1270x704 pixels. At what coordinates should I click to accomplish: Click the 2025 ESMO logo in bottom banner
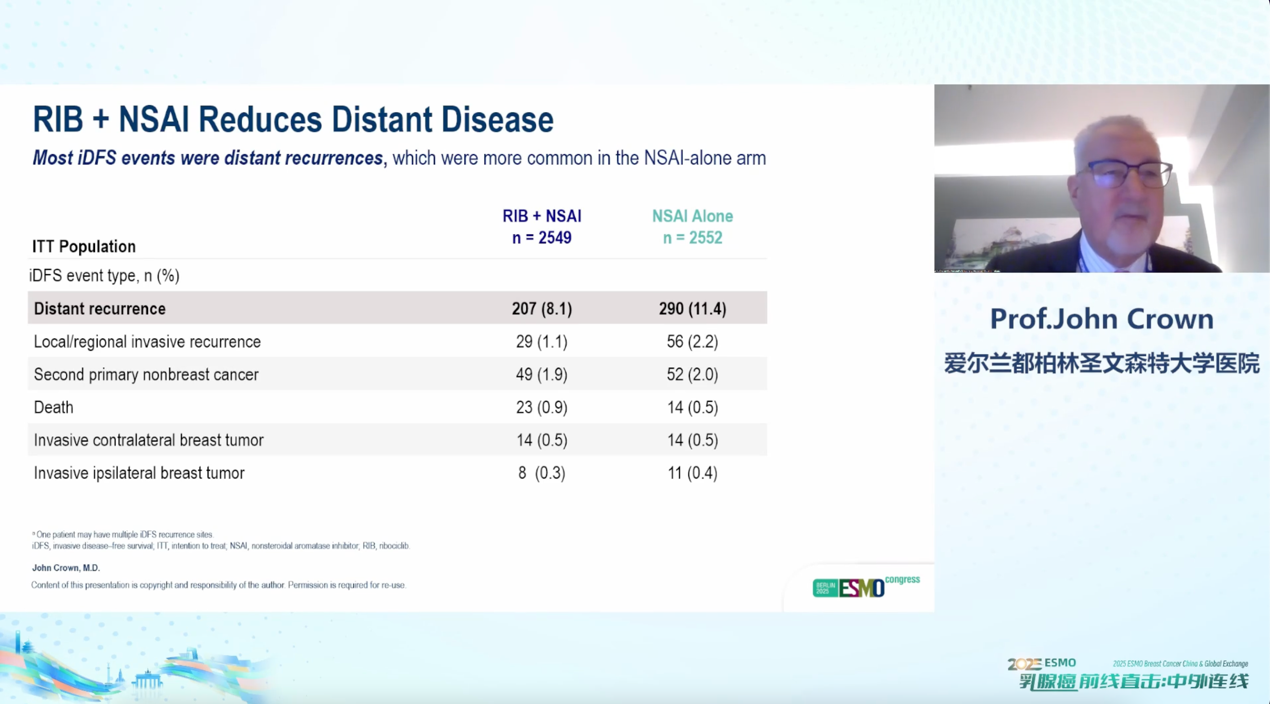click(1041, 663)
